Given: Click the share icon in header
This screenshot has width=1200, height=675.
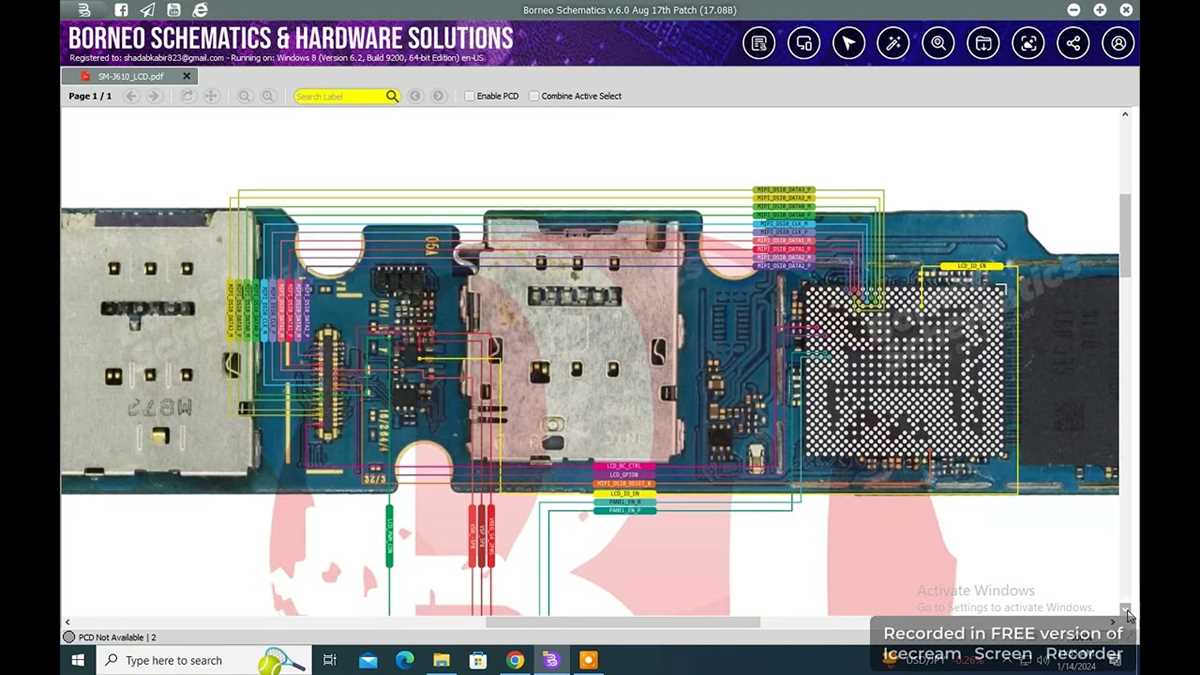Looking at the screenshot, I should pyautogui.click(x=1073, y=43).
